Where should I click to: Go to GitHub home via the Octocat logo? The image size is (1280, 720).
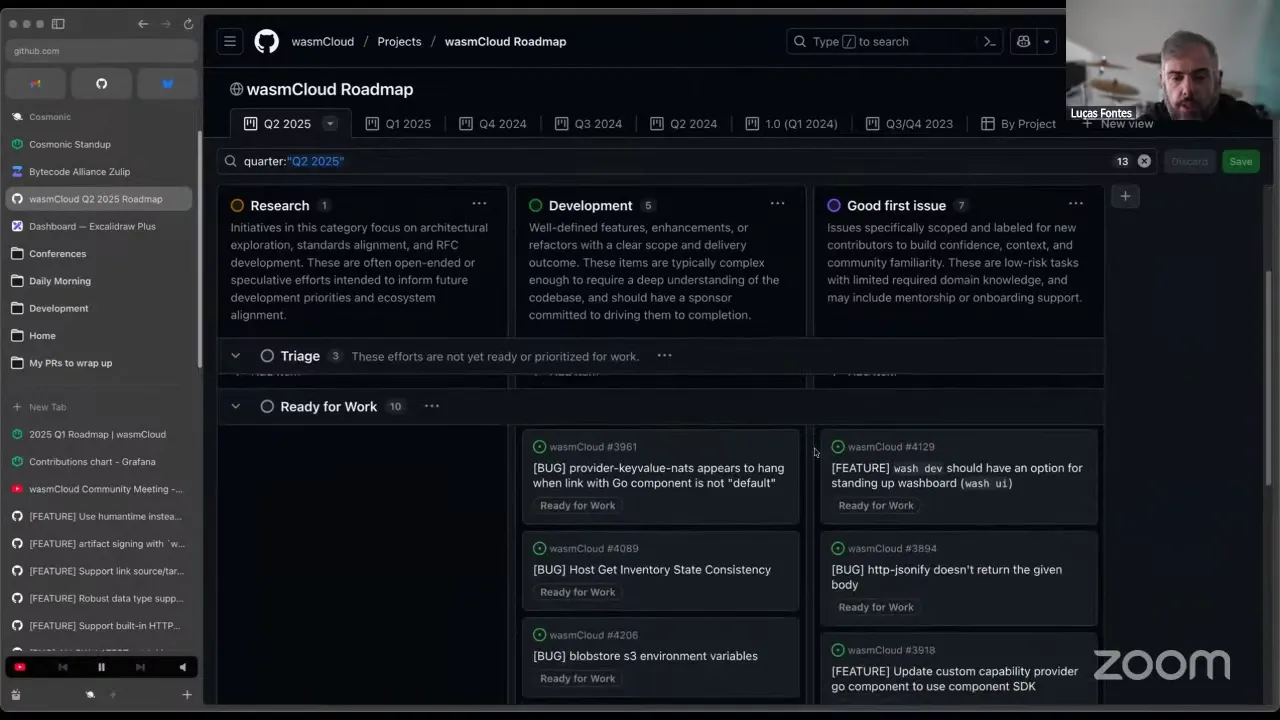[267, 41]
